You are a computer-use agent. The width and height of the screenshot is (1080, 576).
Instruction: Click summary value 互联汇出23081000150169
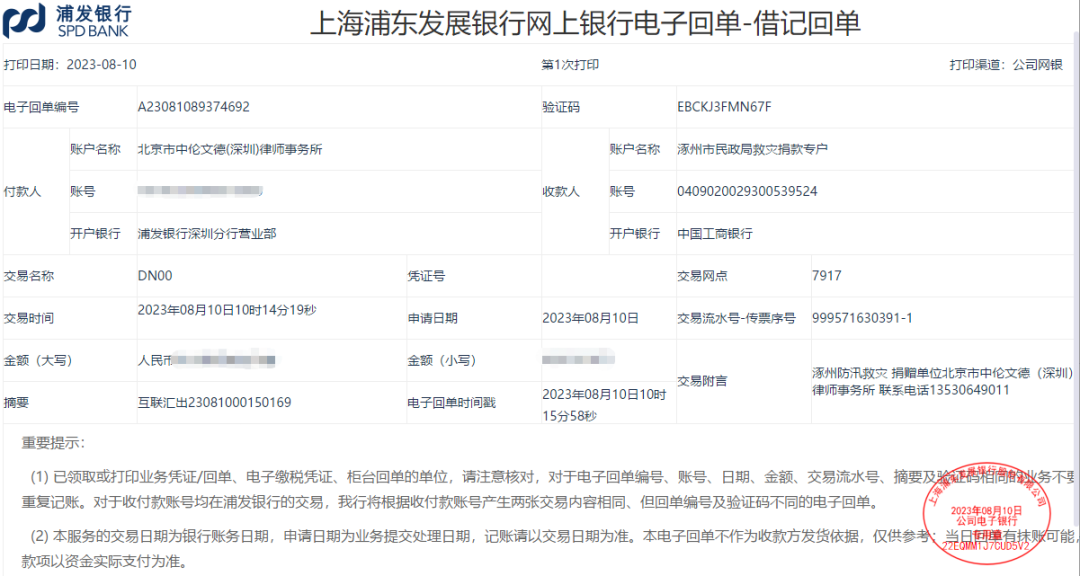click(214, 402)
